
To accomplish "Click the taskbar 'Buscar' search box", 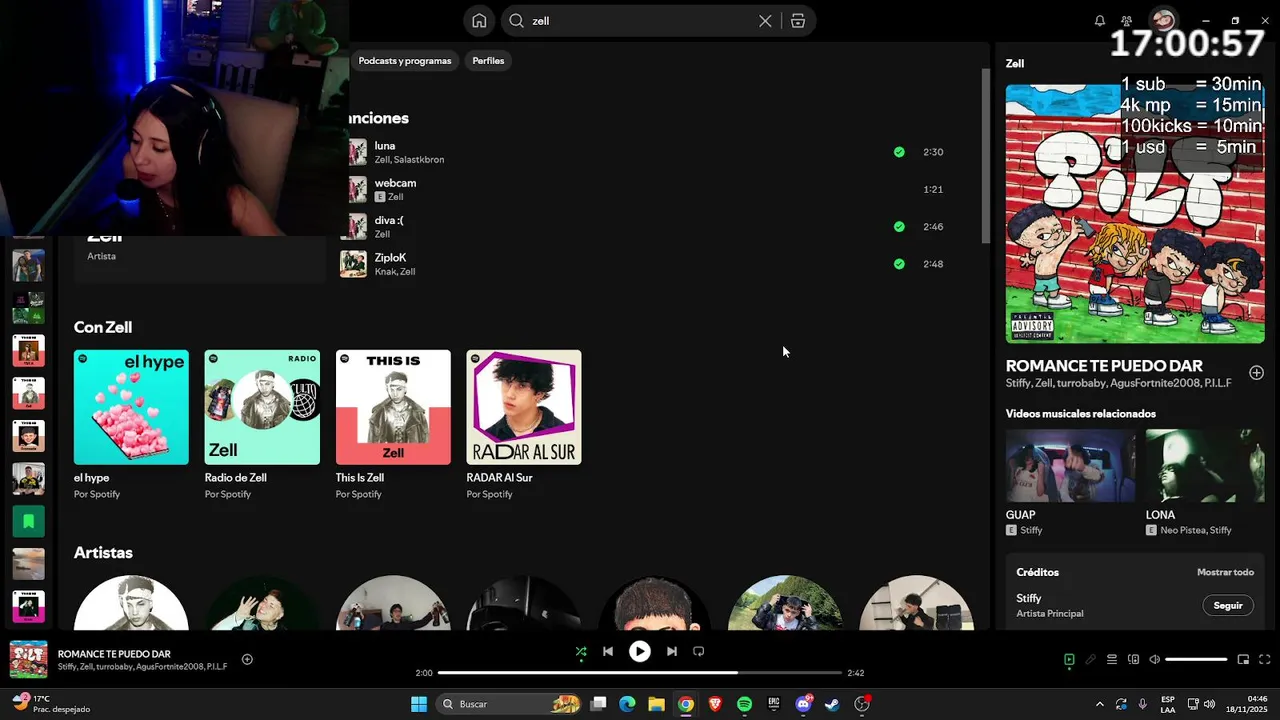I will pos(510,704).
